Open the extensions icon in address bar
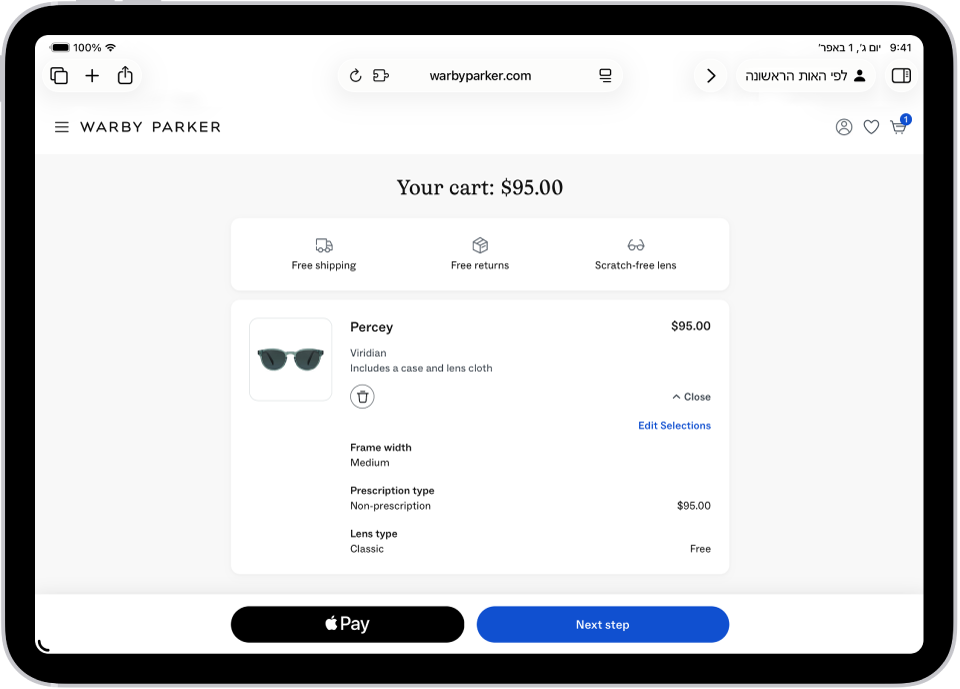 point(381,76)
